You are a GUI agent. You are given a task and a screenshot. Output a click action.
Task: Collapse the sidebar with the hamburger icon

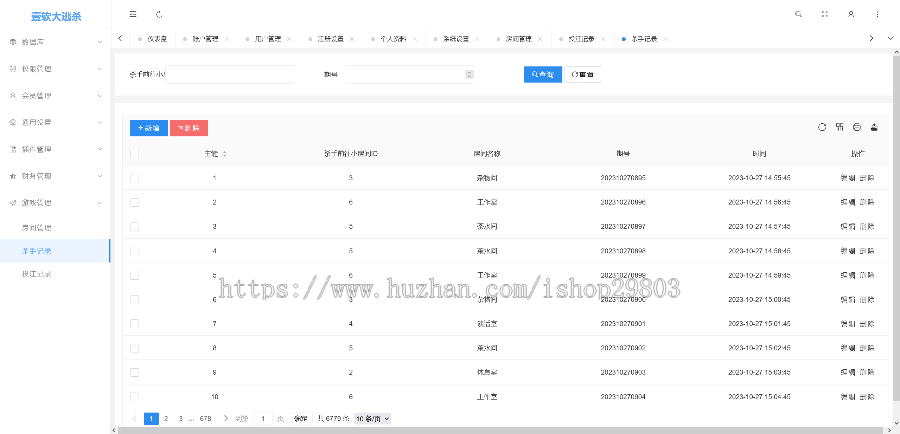tap(133, 15)
